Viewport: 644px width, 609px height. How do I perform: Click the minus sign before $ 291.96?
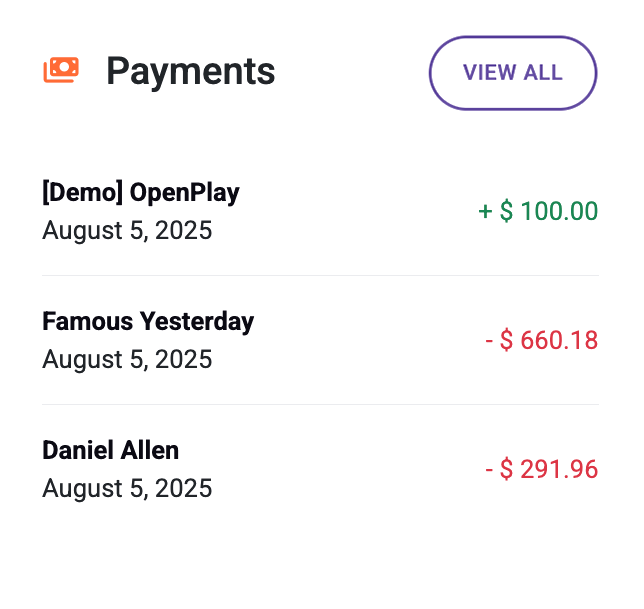(x=490, y=470)
